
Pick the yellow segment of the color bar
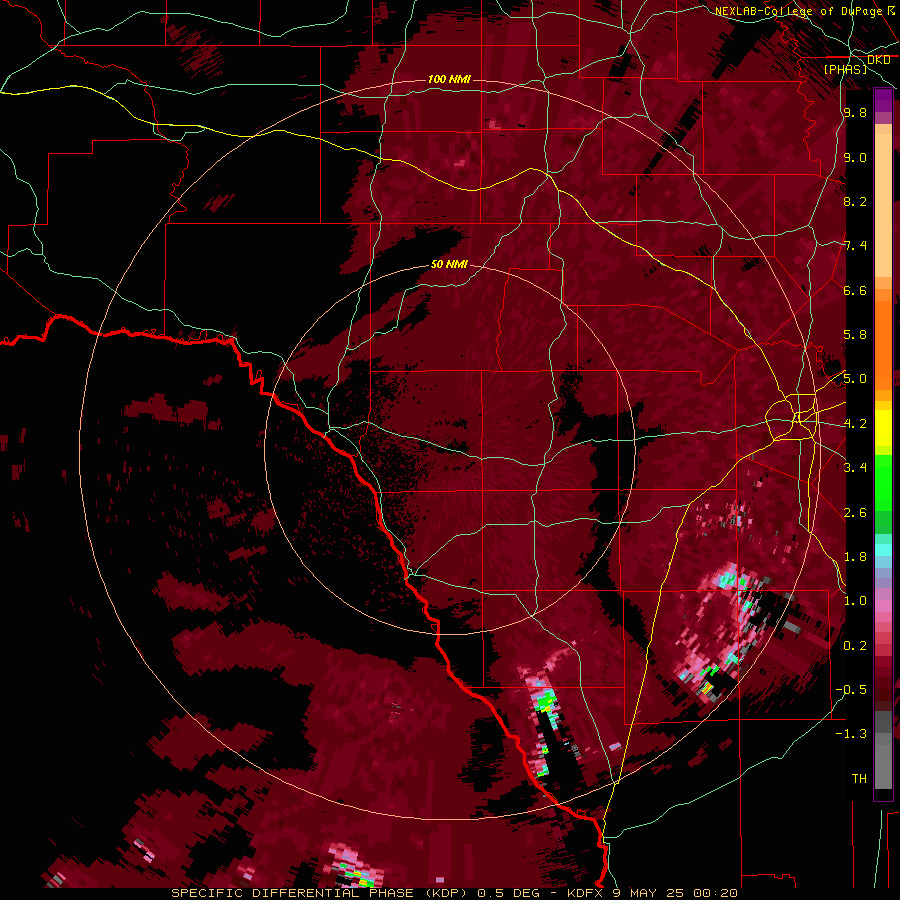coord(883,428)
